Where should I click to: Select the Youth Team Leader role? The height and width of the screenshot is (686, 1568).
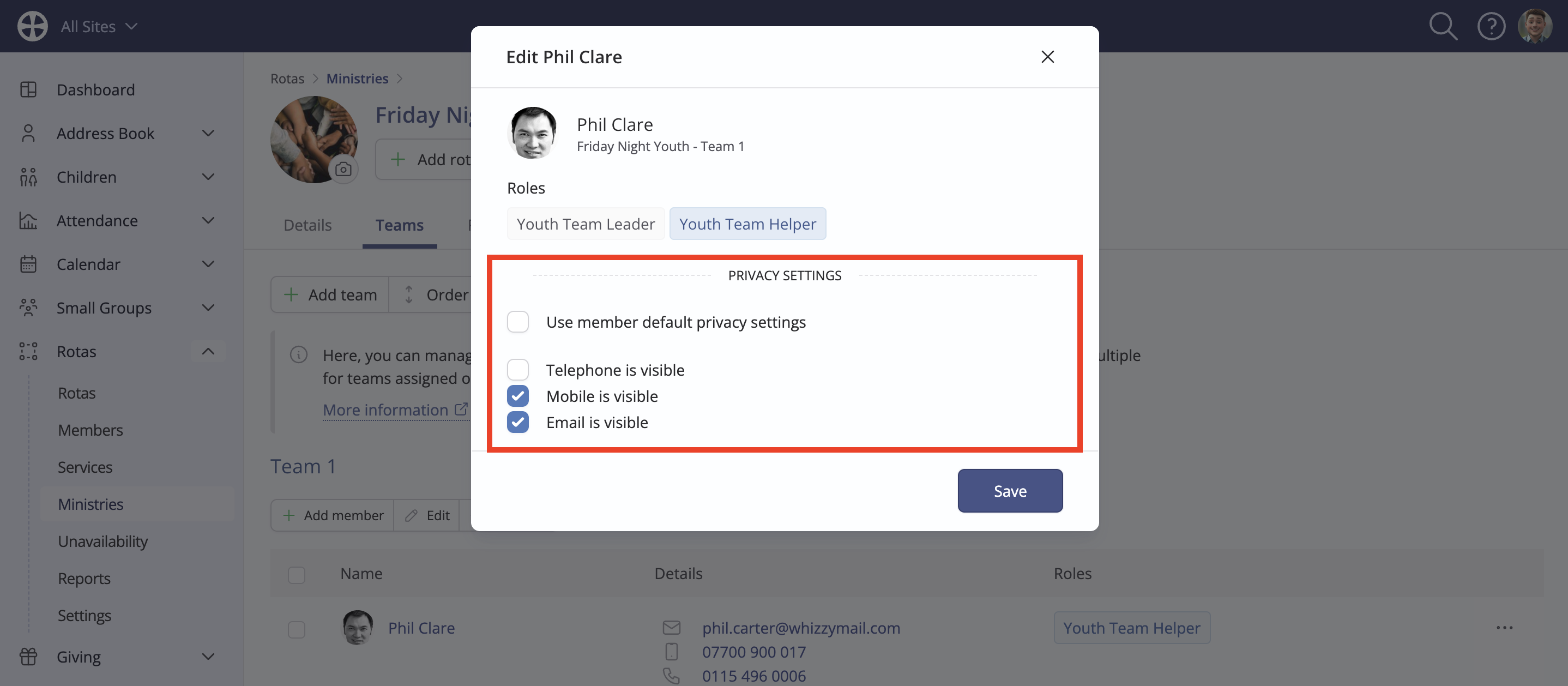coord(586,224)
